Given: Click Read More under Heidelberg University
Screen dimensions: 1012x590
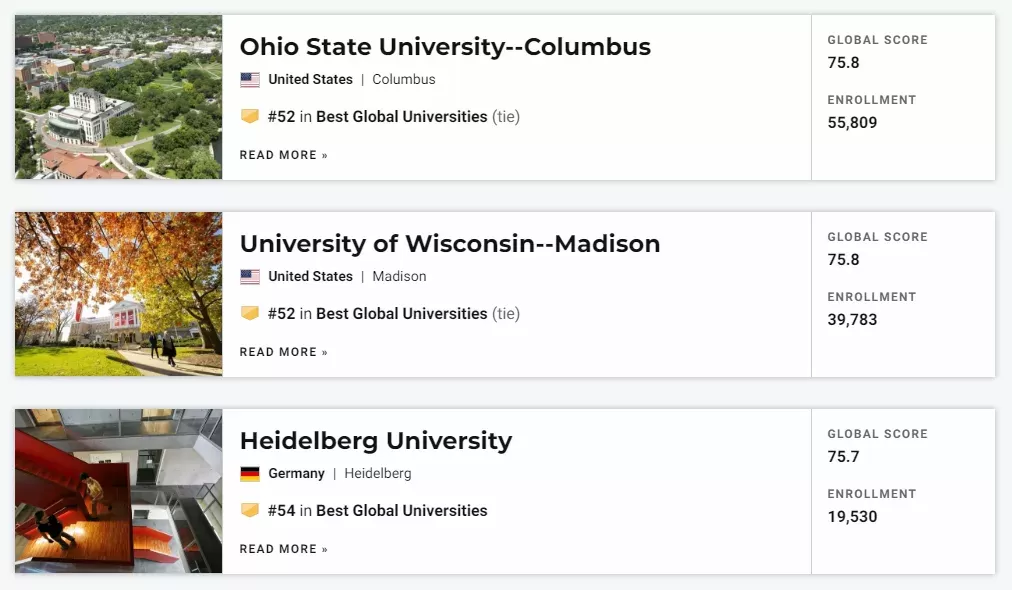Looking at the screenshot, I should point(283,549).
